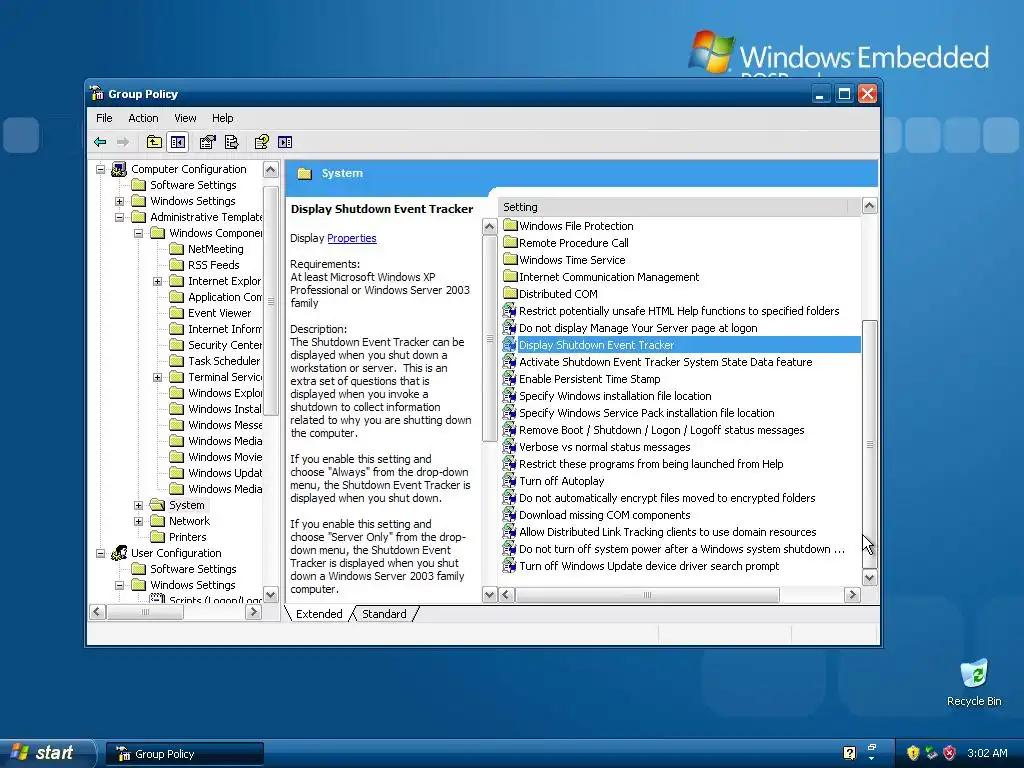Open the File menu
Screen dimensions: 1024x768
pos(104,118)
